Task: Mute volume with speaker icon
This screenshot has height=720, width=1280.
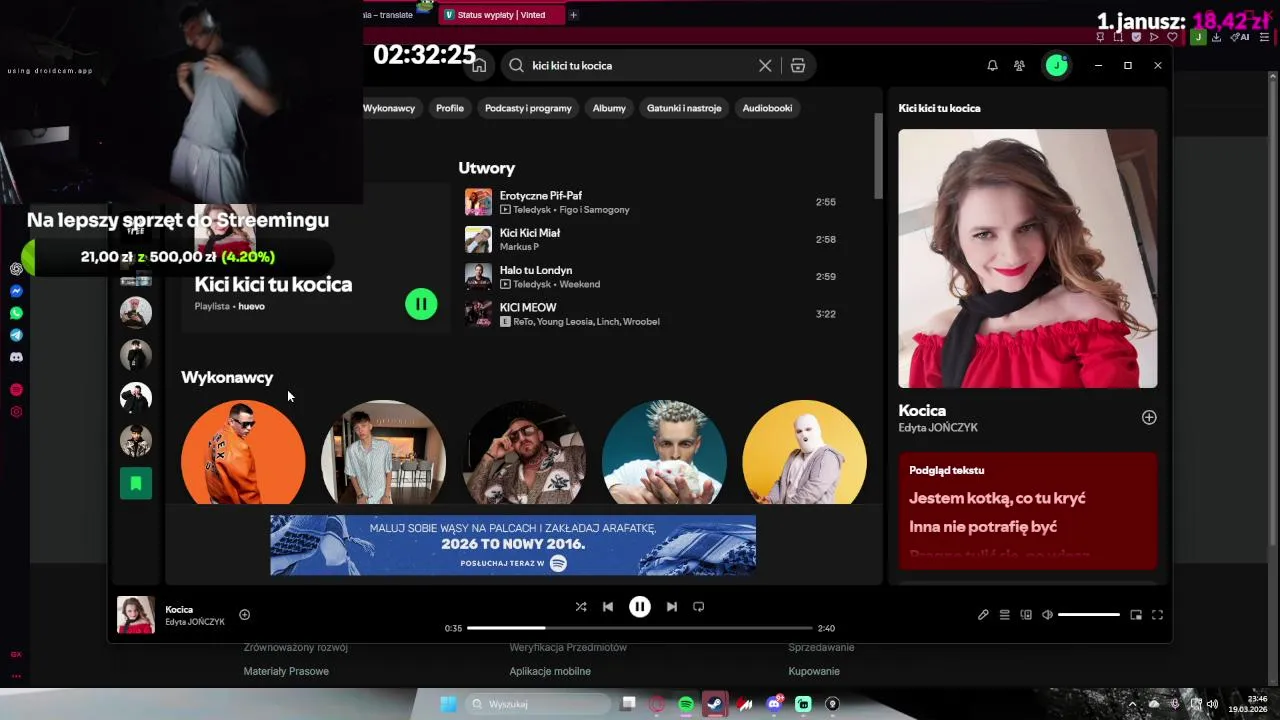Action: coord(1047,615)
